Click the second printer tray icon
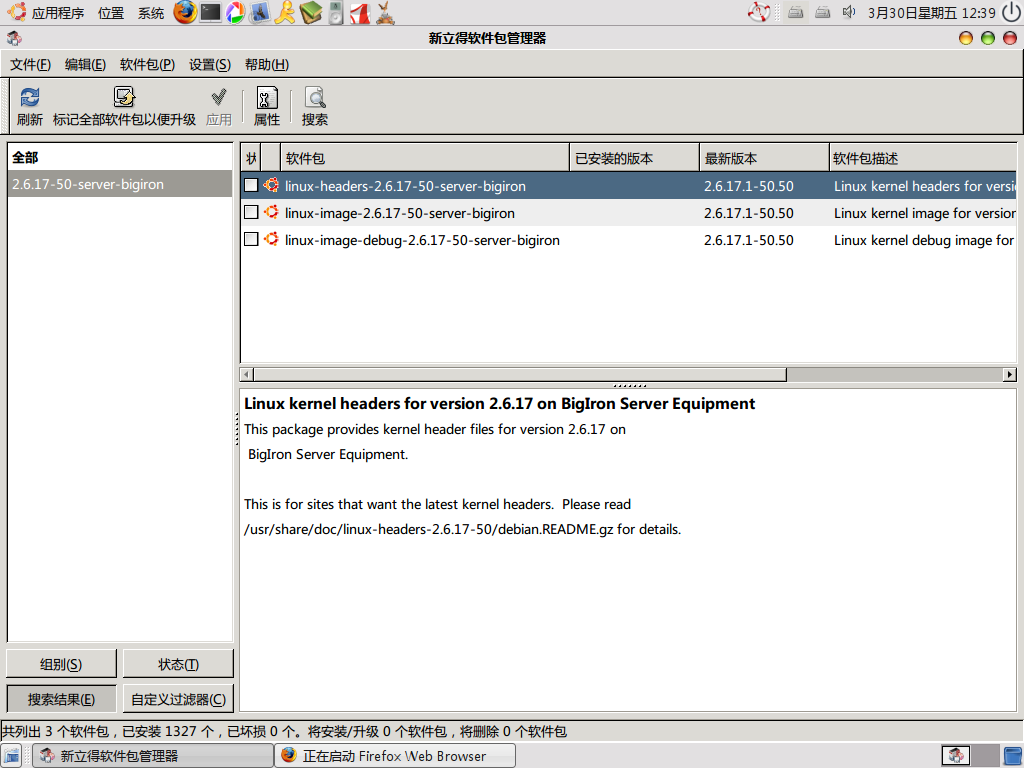The width and height of the screenshot is (1024, 768). coord(823,12)
